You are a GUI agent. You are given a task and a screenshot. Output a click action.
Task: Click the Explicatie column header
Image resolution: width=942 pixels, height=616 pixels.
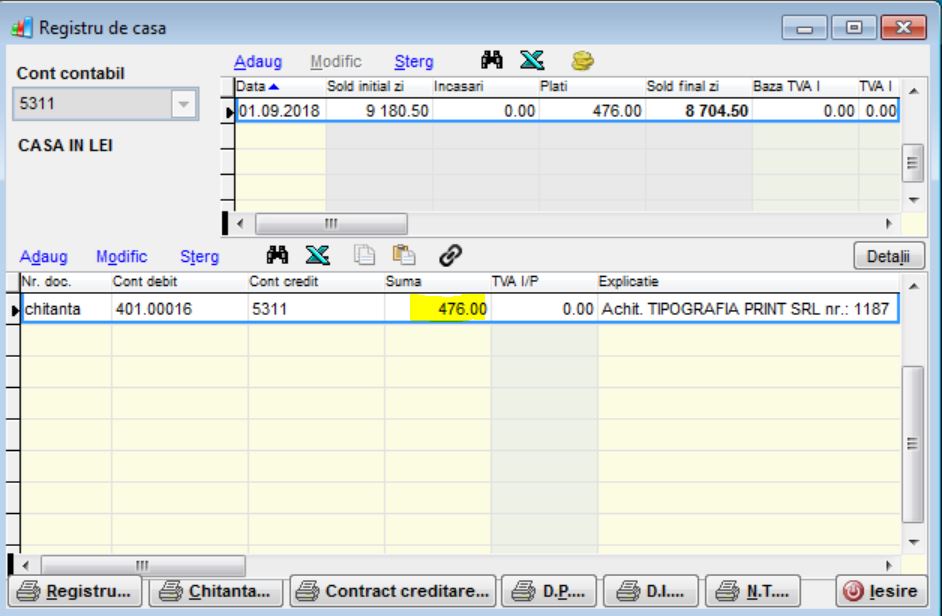(x=749, y=281)
